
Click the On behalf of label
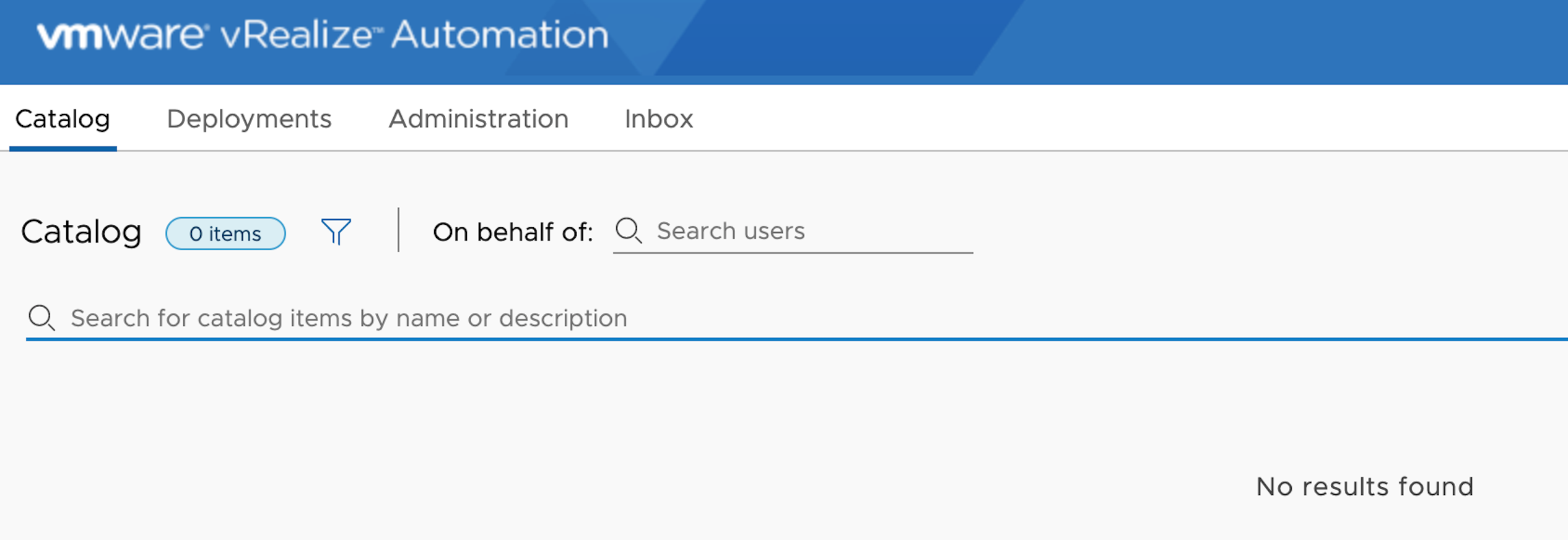click(x=513, y=233)
